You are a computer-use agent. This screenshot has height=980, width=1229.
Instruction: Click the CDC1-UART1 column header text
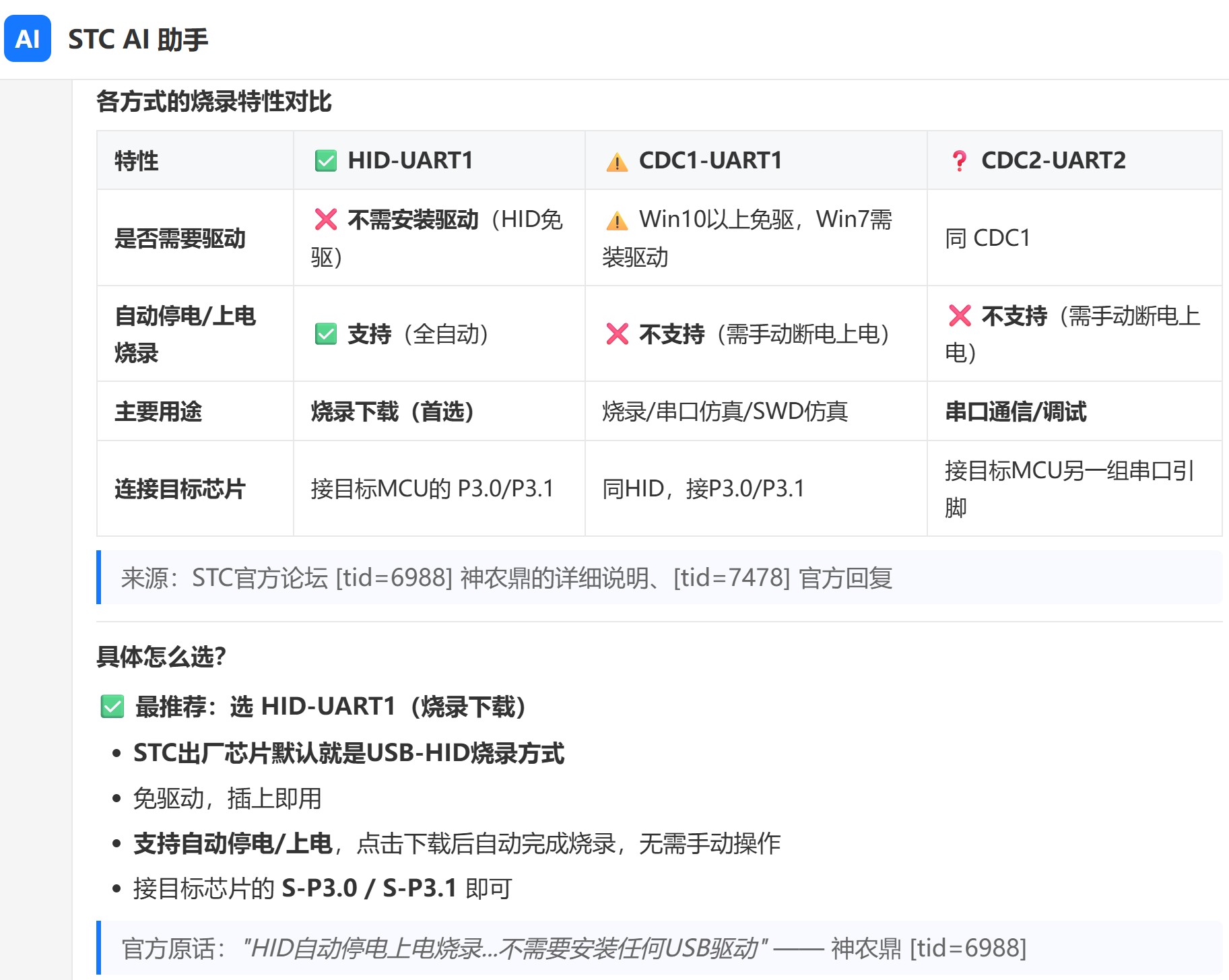[710, 160]
